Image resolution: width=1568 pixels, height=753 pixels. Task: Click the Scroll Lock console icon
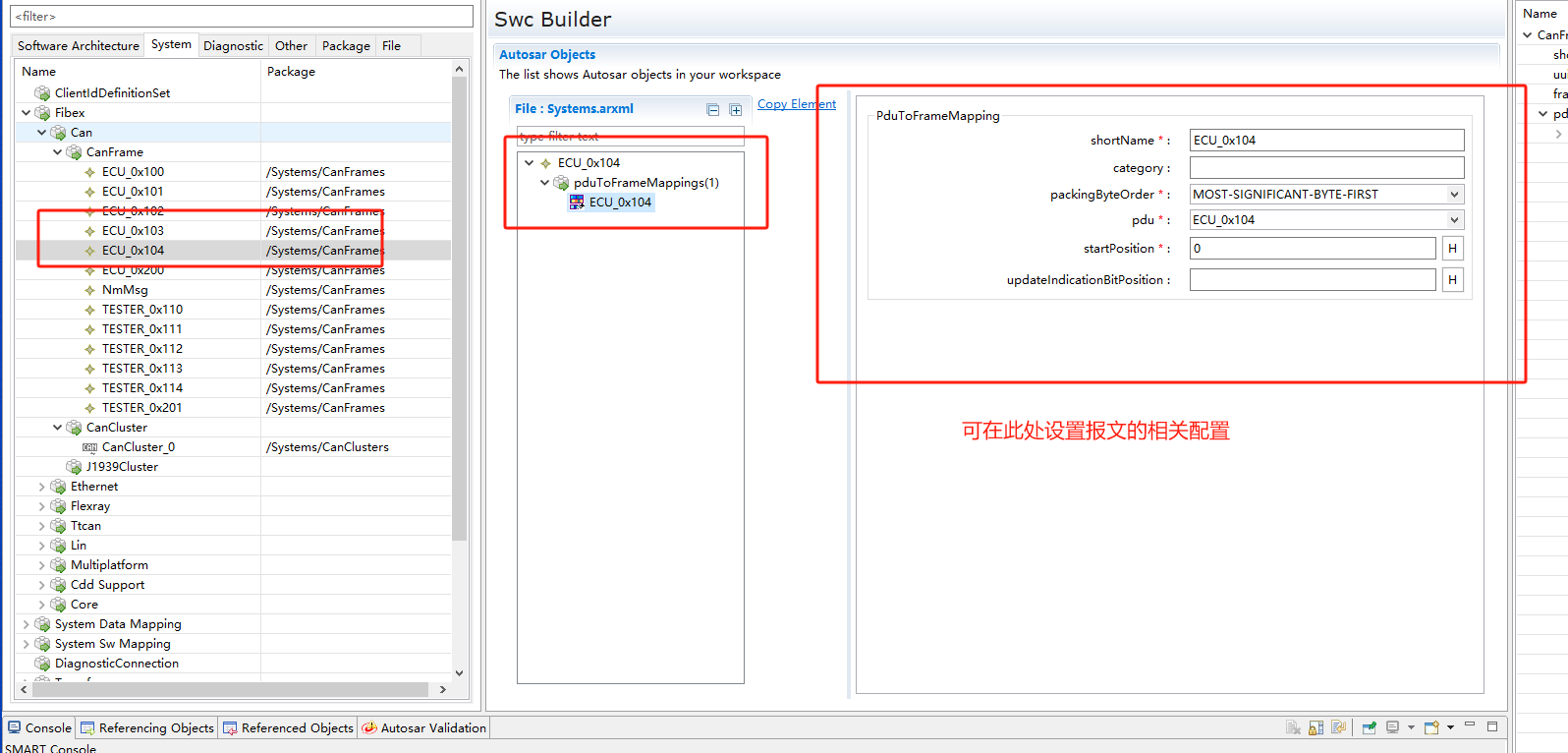click(1316, 727)
